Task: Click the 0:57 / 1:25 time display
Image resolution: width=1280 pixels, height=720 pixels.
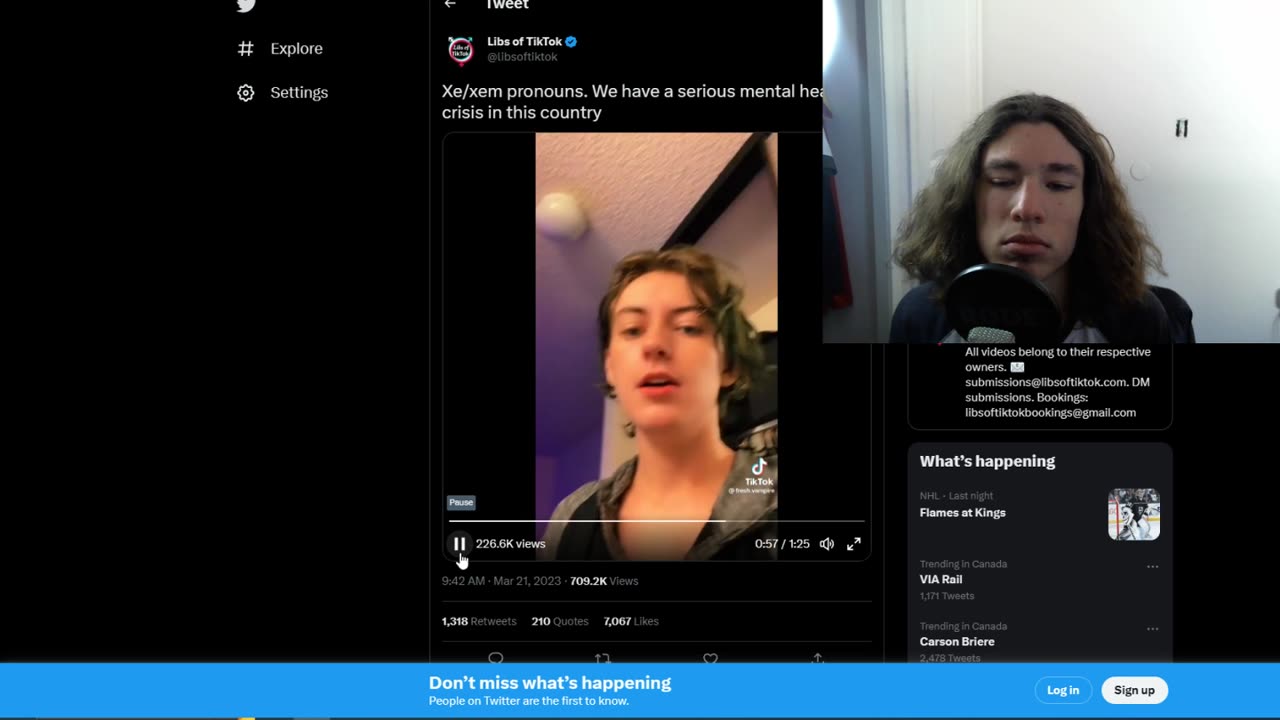Action: 782,544
